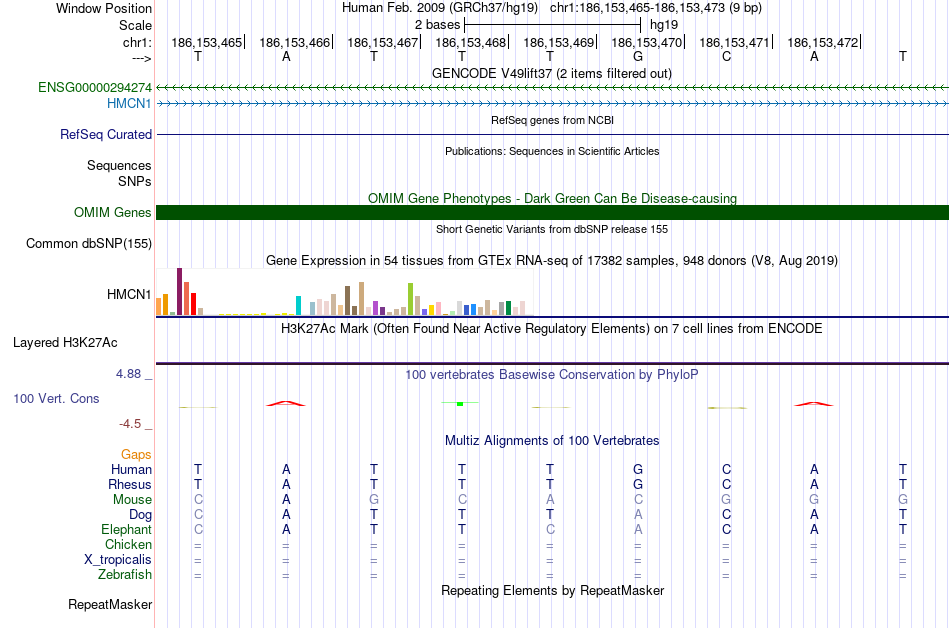Click the 186,153,467 ruler position
Image resolution: width=950 pixels, height=628 pixels.
(383, 42)
